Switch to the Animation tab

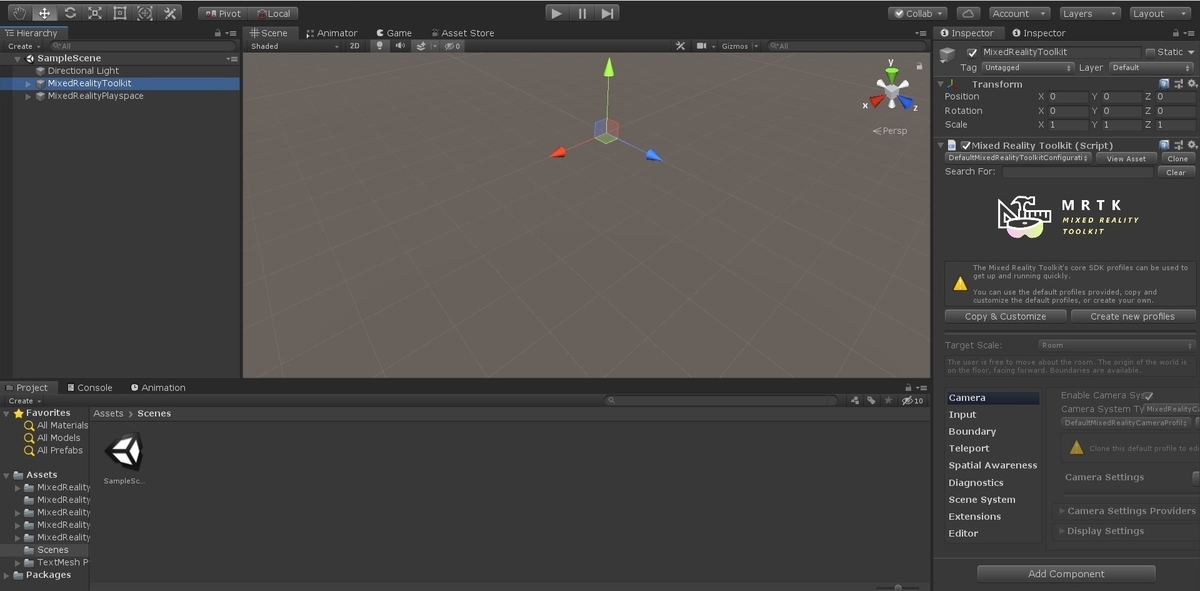click(157, 388)
